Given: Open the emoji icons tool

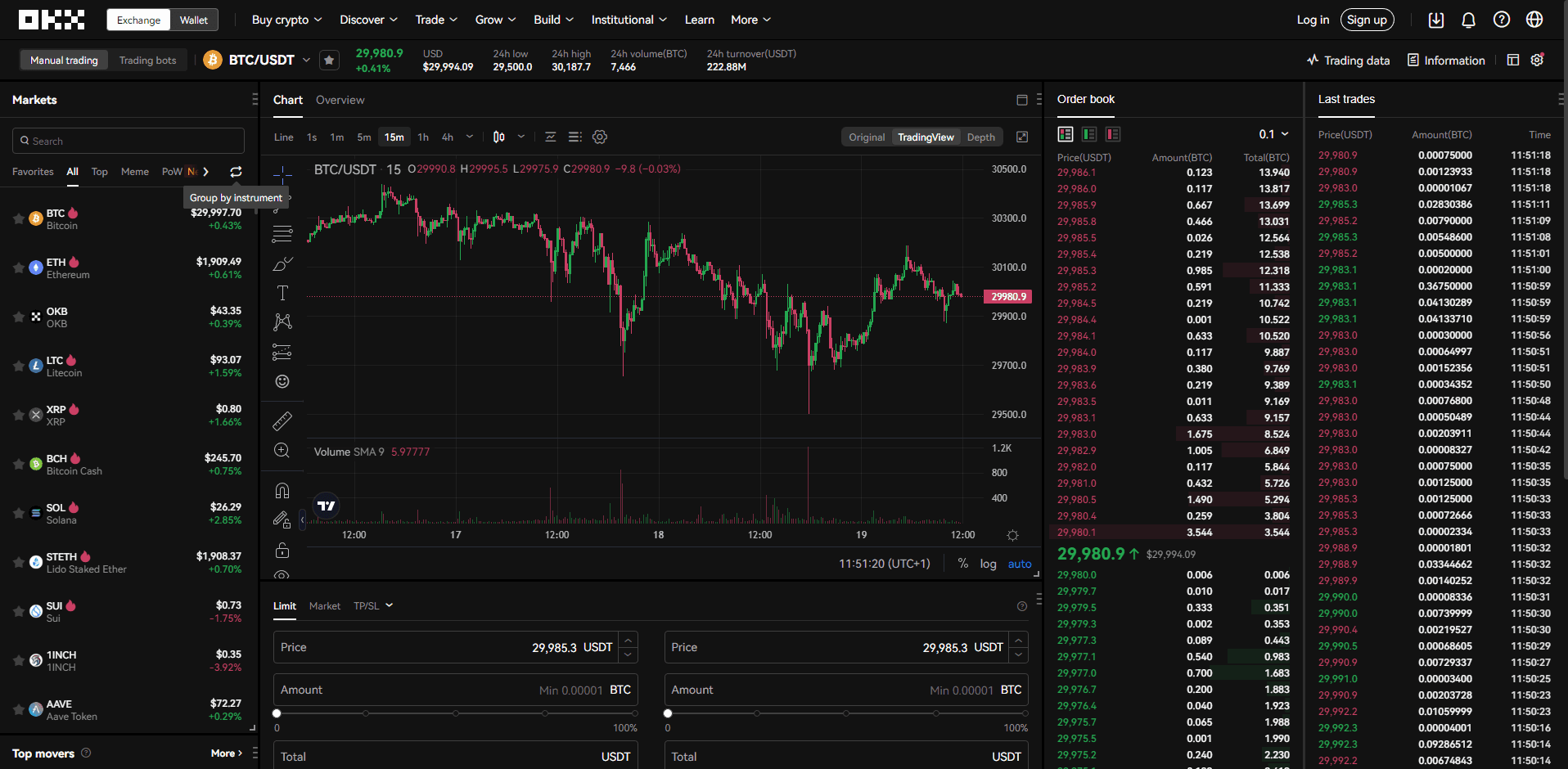Looking at the screenshot, I should tap(282, 381).
